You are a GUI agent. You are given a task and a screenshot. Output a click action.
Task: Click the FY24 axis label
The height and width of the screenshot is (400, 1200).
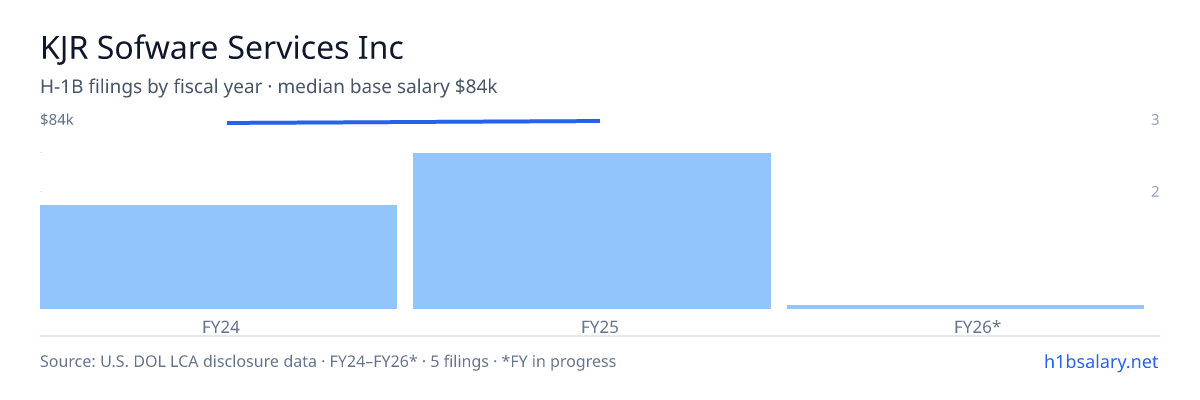(219, 326)
